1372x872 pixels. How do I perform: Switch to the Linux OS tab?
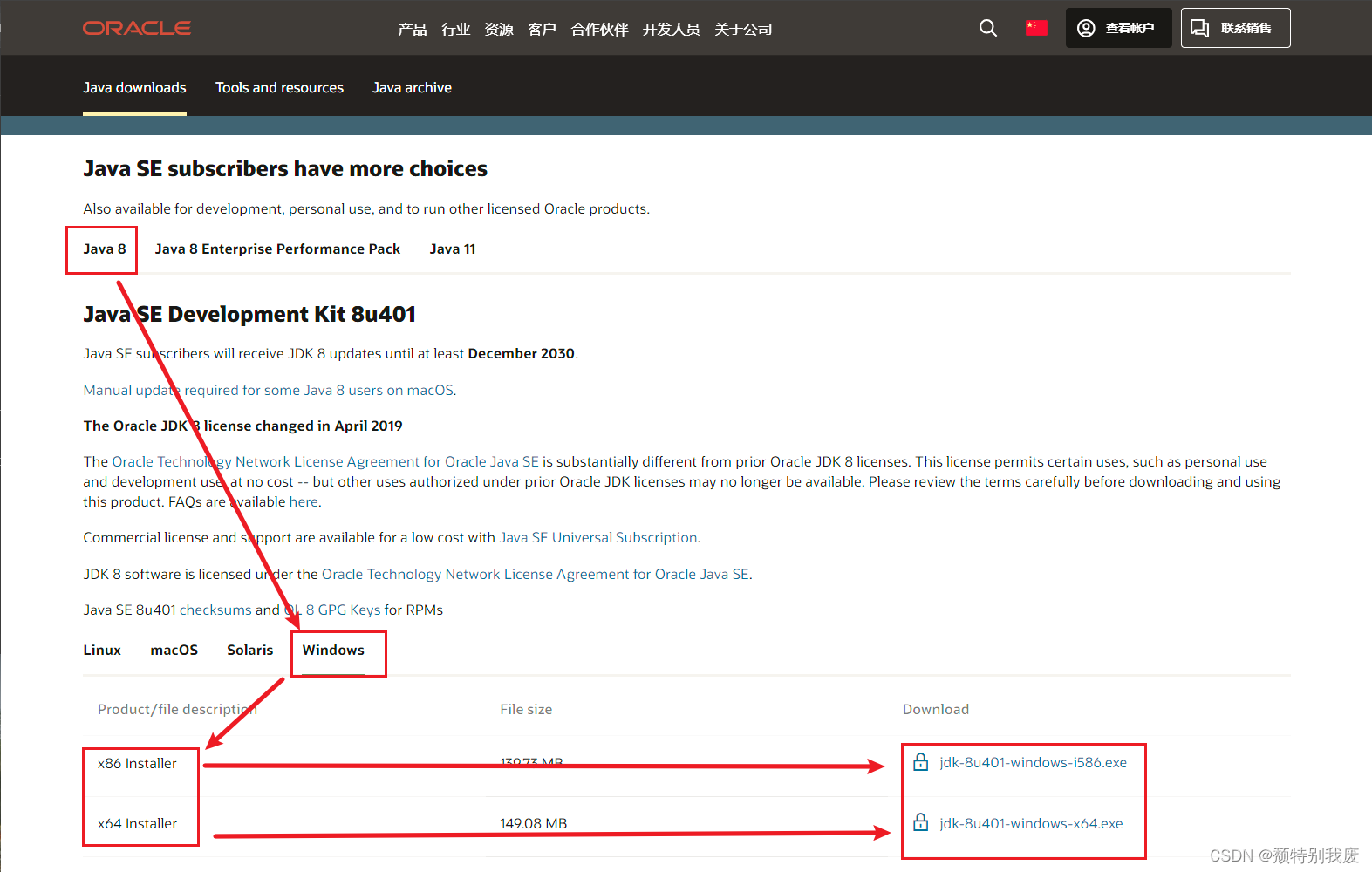[x=102, y=650]
